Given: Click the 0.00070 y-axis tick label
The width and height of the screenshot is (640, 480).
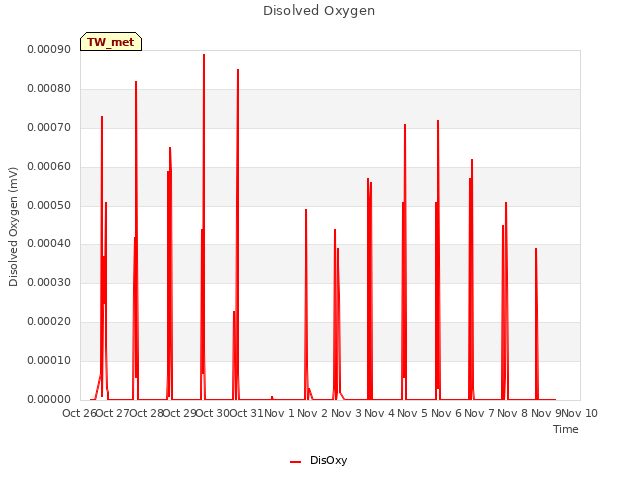Looking at the screenshot, I should 49,128.
